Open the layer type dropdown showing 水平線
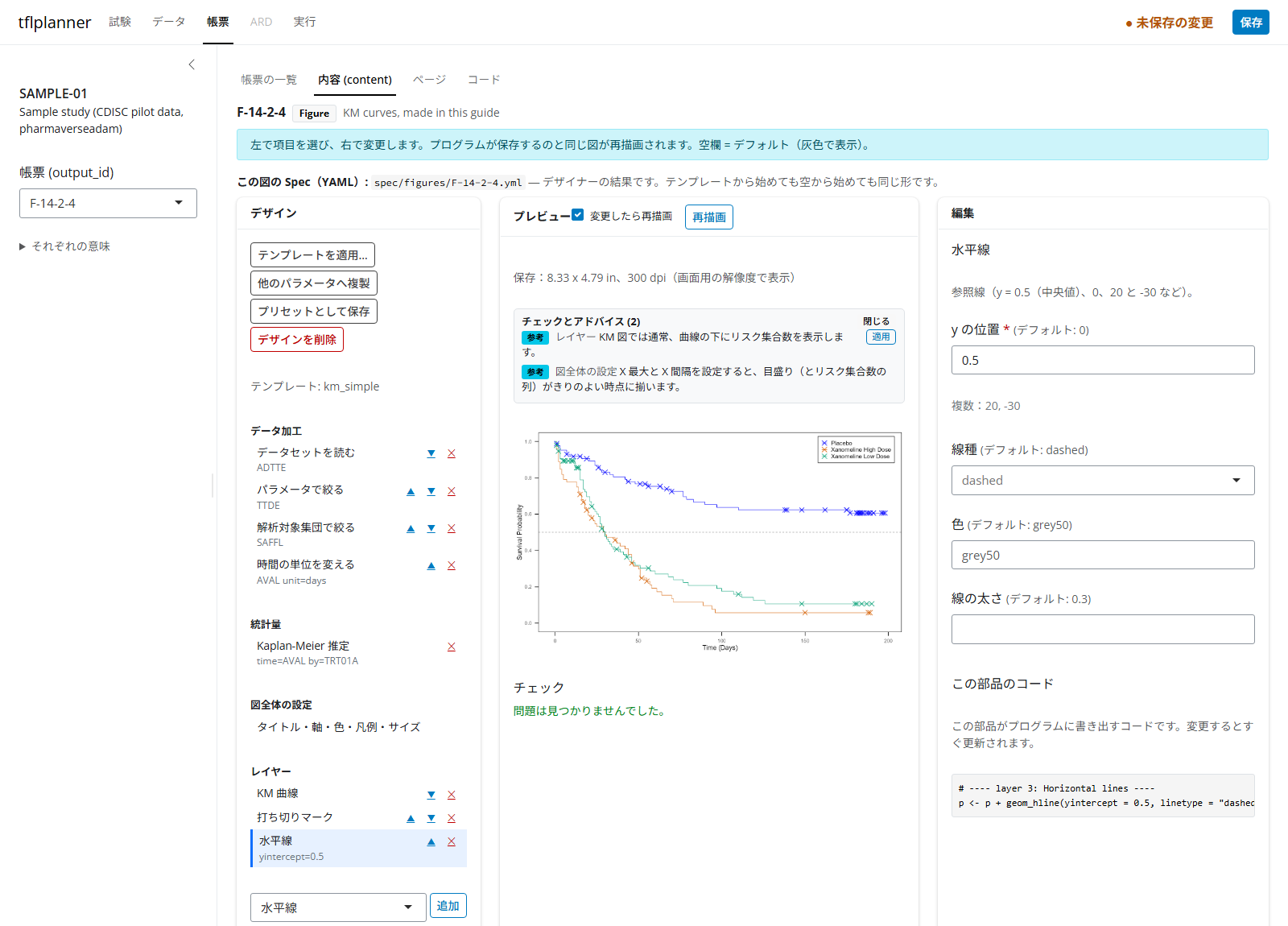Viewport: 1288px width, 926px height. (x=337, y=907)
